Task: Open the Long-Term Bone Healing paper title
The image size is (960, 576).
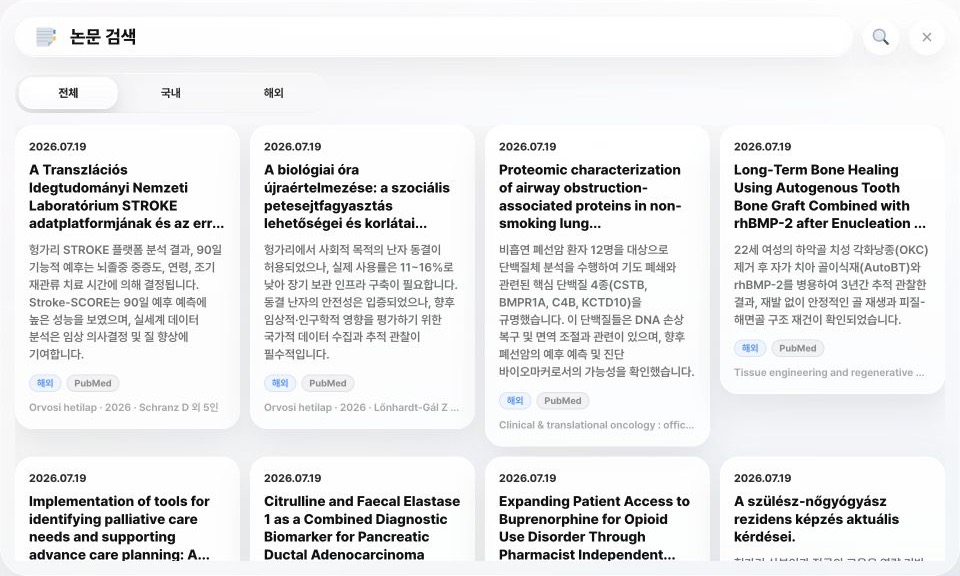Action: pyautogui.click(x=830, y=196)
